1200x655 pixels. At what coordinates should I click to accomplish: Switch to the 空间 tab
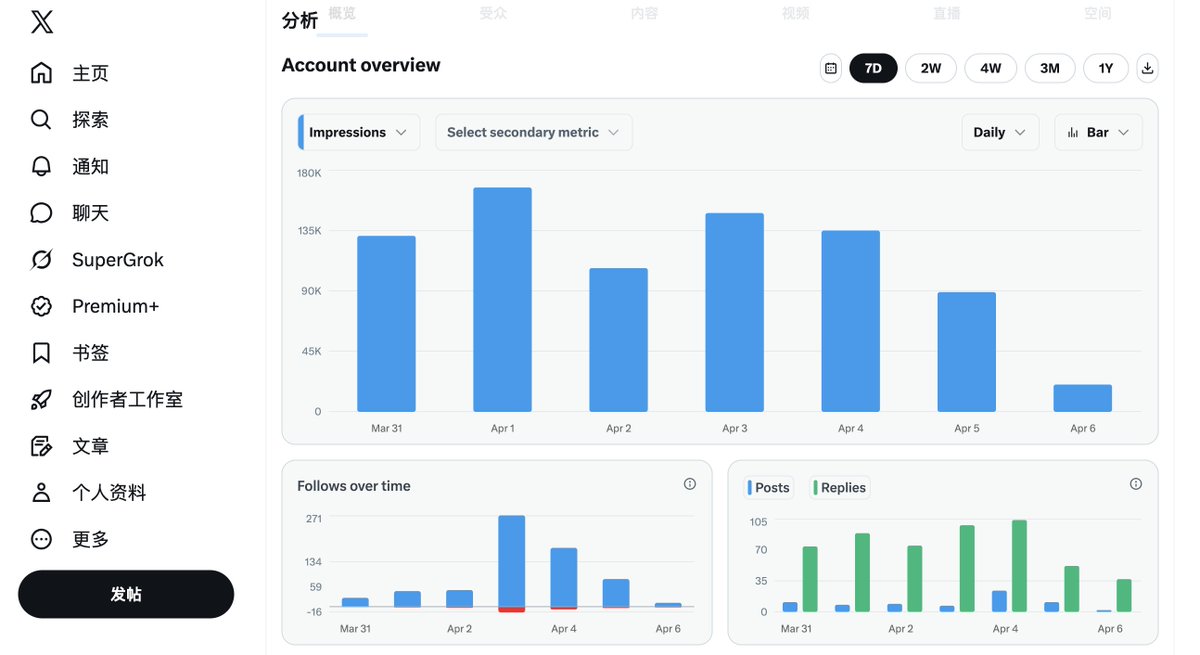click(x=1098, y=14)
